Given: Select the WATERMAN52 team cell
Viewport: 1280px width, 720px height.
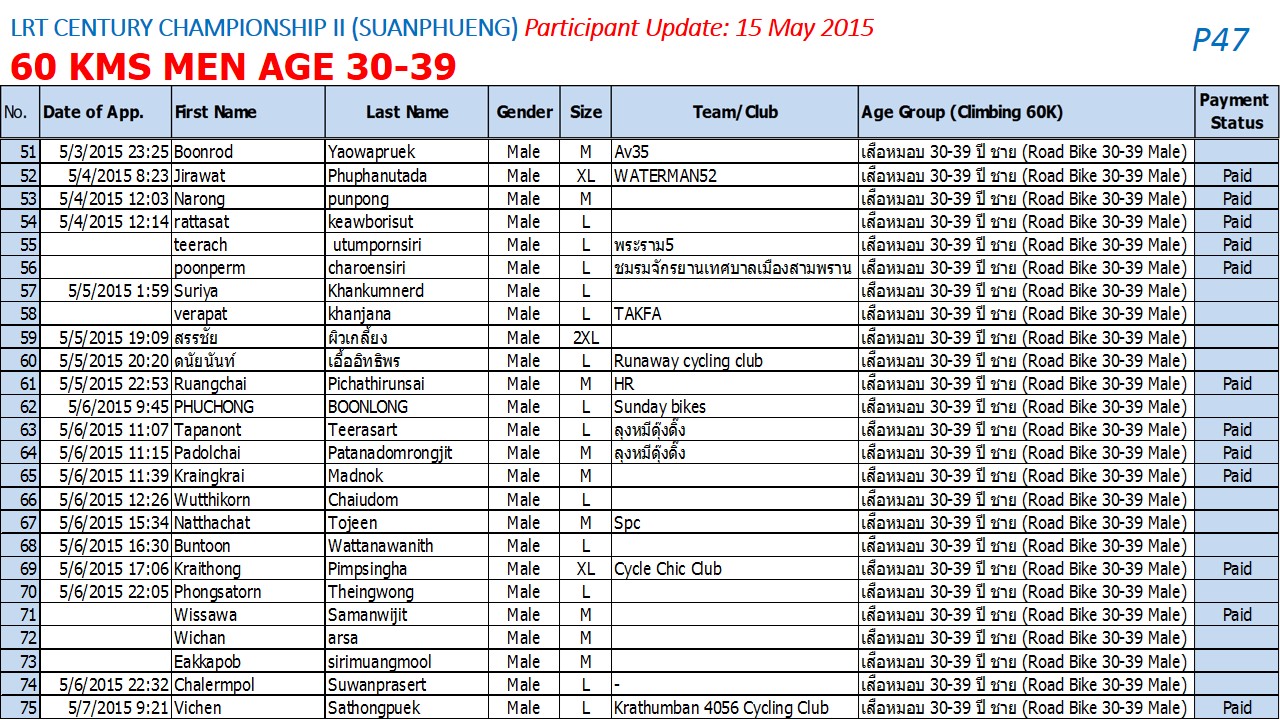Looking at the screenshot, I should (735, 176).
